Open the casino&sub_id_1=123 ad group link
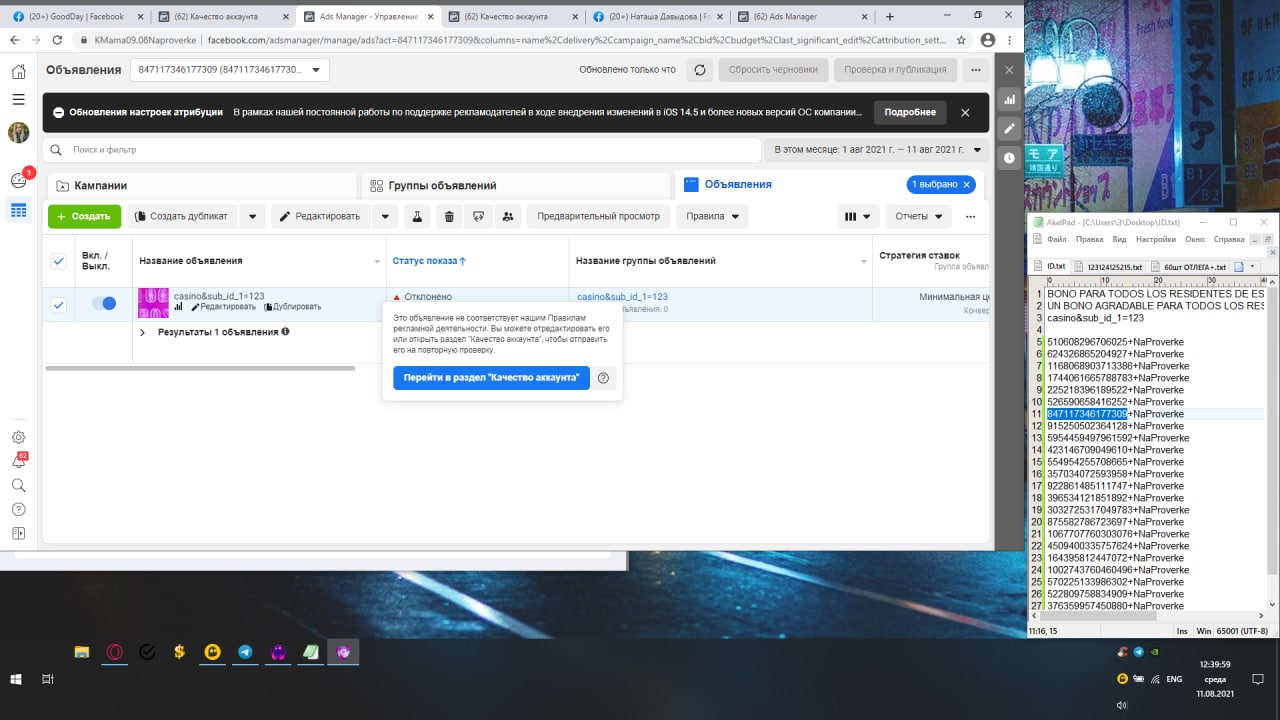1280x720 pixels. coord(622,297)
